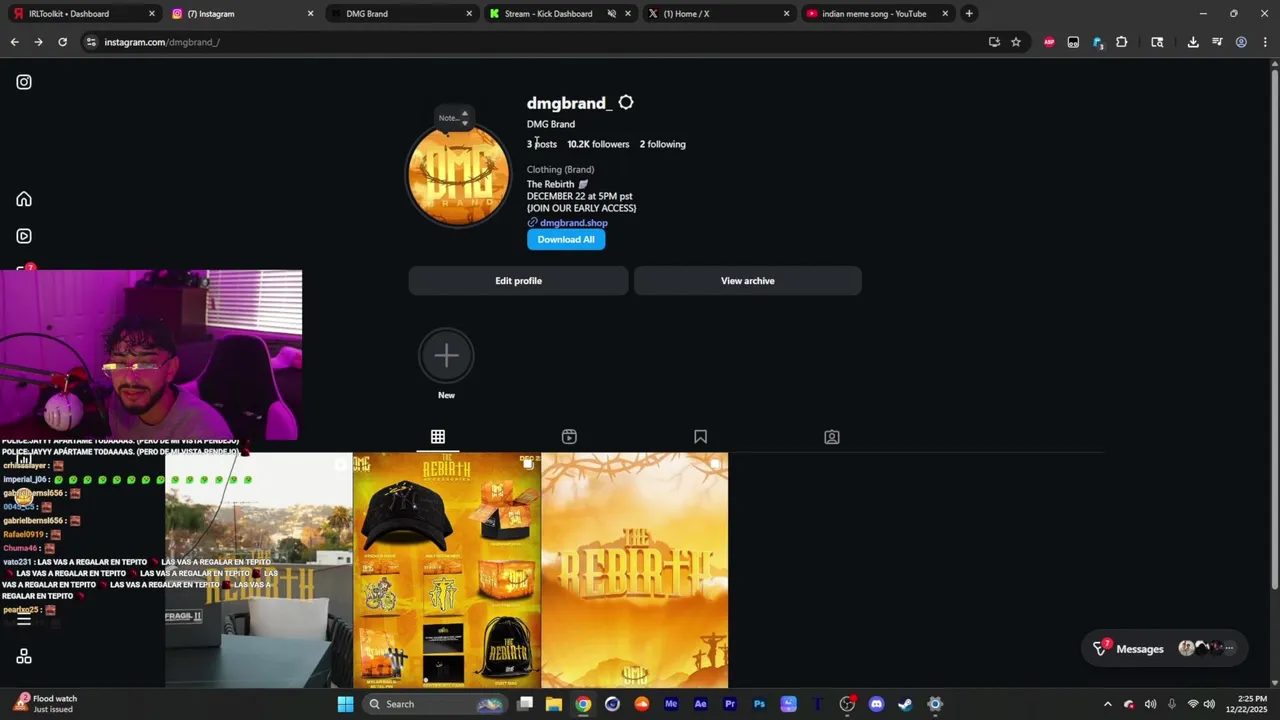This screenshot has height=720, width=1280.
Task: Close the Instagram browser tab
Action: pos(310,14)
